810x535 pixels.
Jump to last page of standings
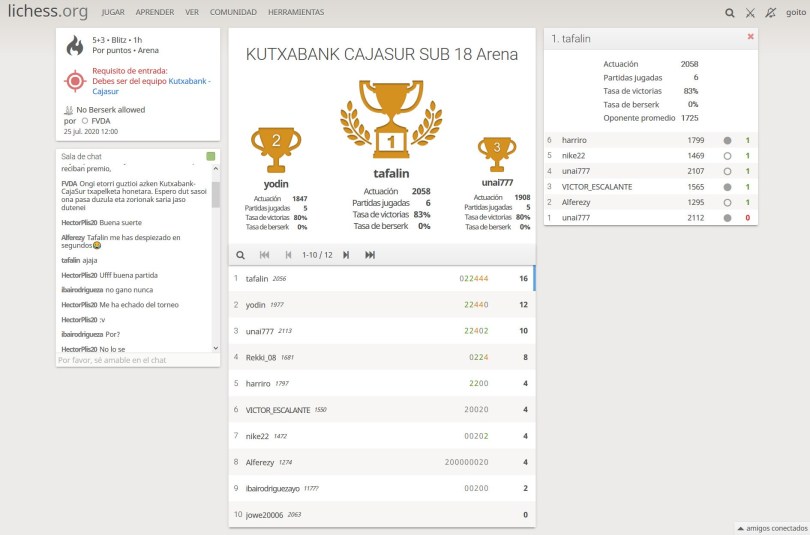pos(370,255)
